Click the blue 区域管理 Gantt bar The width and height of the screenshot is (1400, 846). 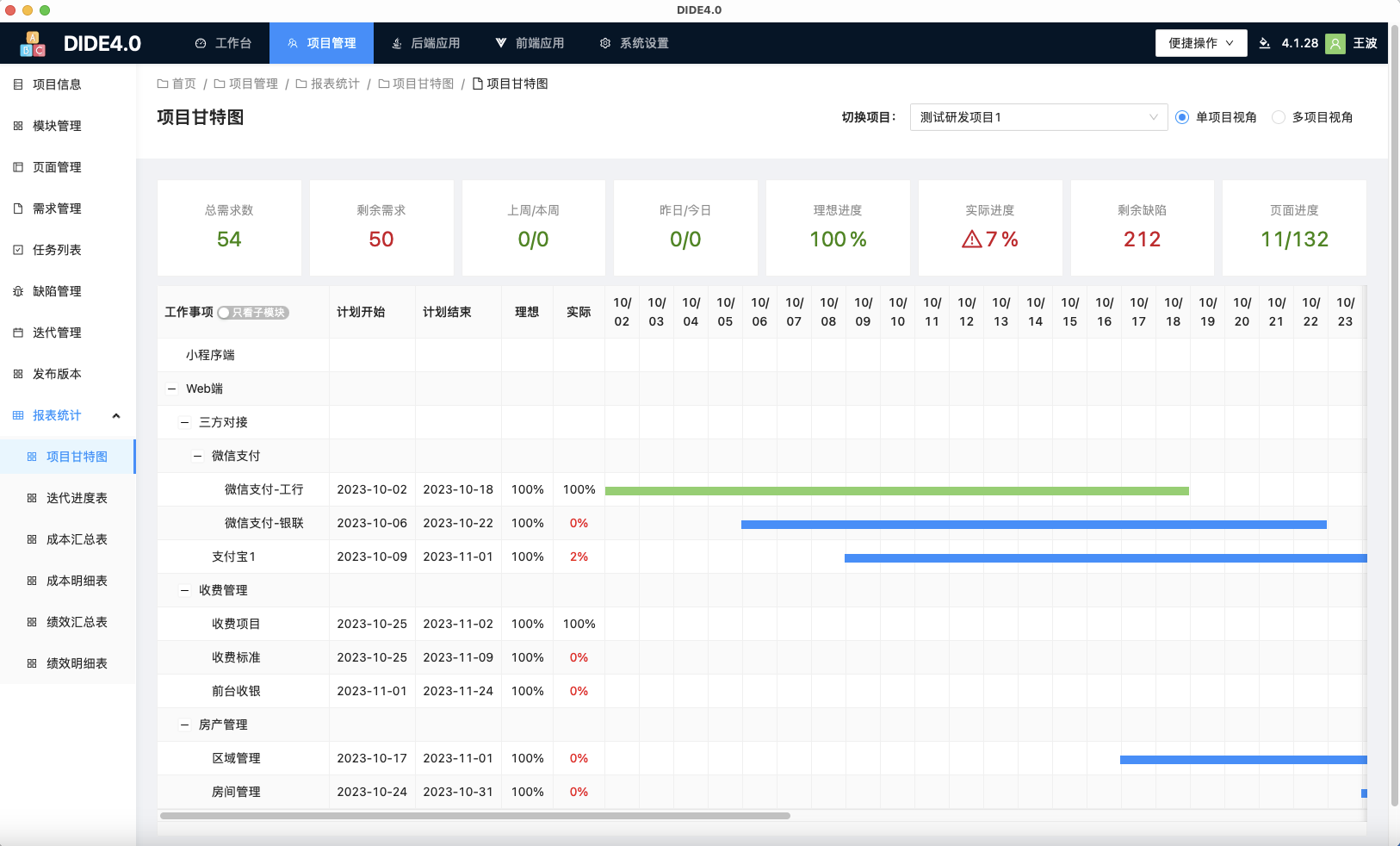[1243, 760]
